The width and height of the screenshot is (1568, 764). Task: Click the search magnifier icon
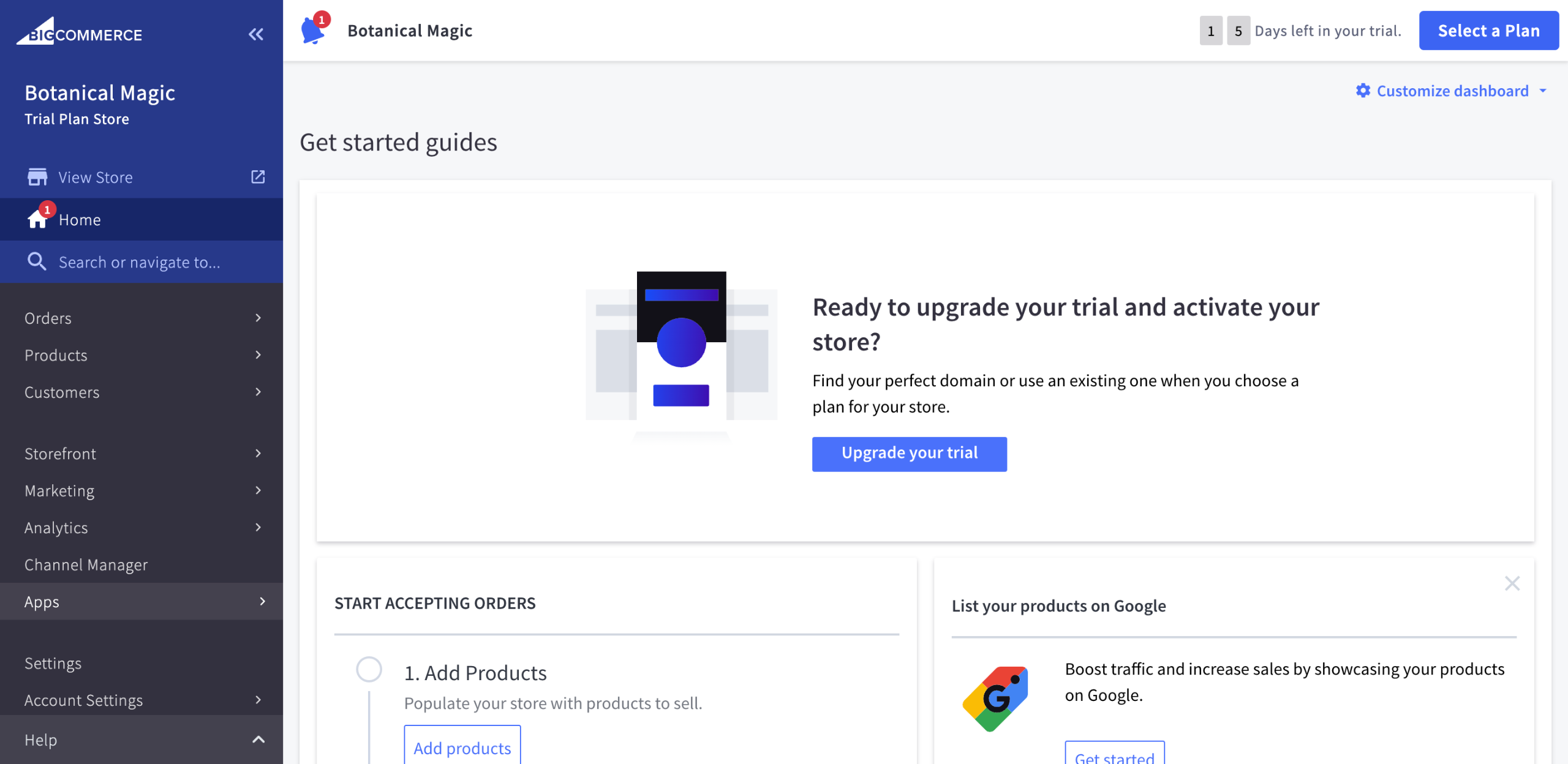coord(37,261)
